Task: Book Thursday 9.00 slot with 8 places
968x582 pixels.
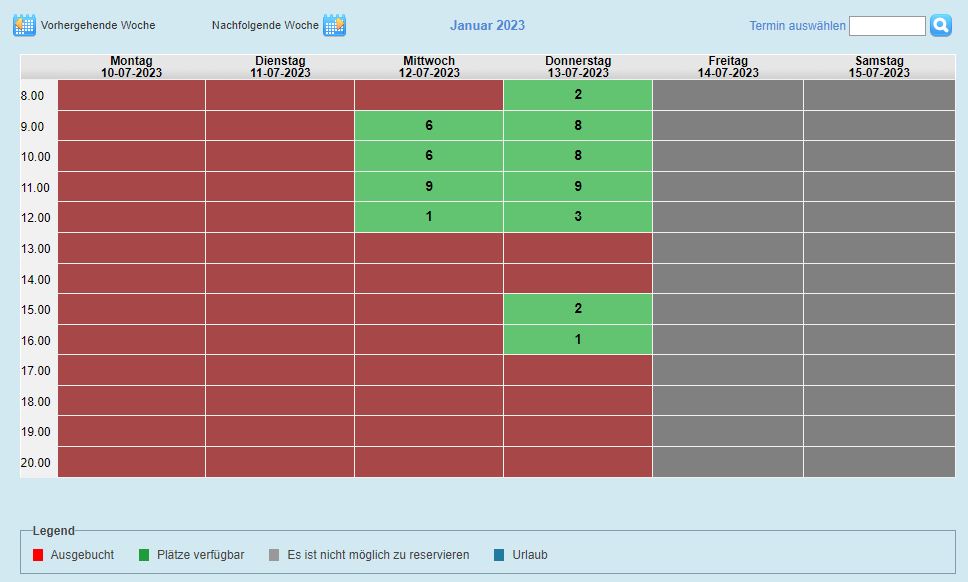Action: (578, 126)
